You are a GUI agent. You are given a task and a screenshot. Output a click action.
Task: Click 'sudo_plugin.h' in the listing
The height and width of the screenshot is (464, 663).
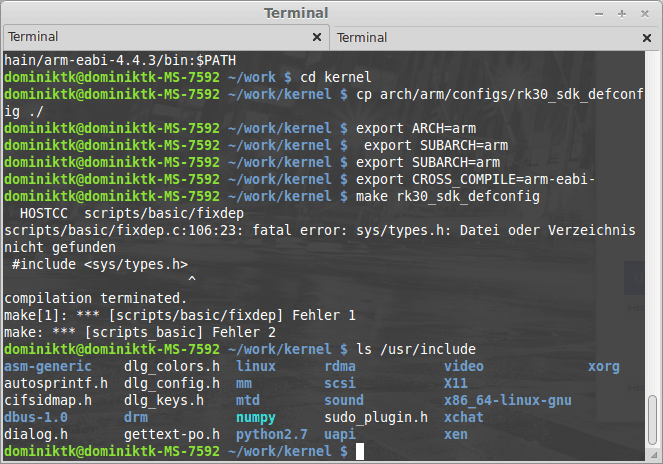coord(376,417)
